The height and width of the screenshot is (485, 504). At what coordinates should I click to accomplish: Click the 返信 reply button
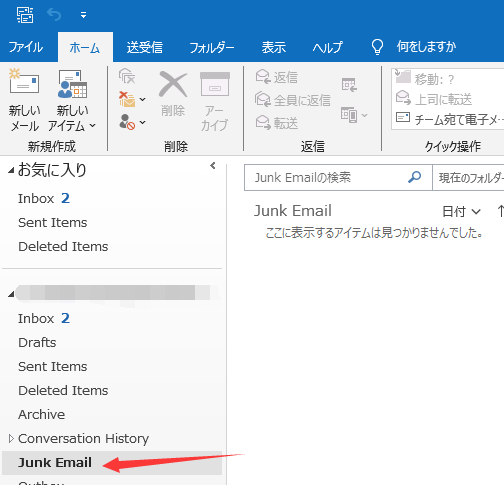click(276, 77)
